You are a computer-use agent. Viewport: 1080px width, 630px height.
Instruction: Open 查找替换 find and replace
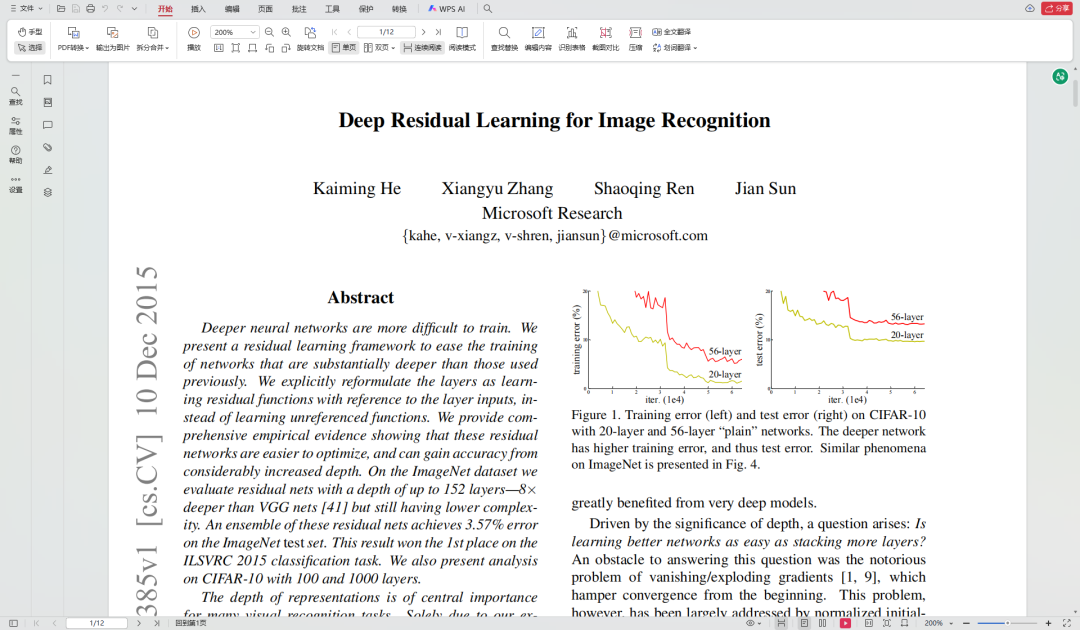504,39
